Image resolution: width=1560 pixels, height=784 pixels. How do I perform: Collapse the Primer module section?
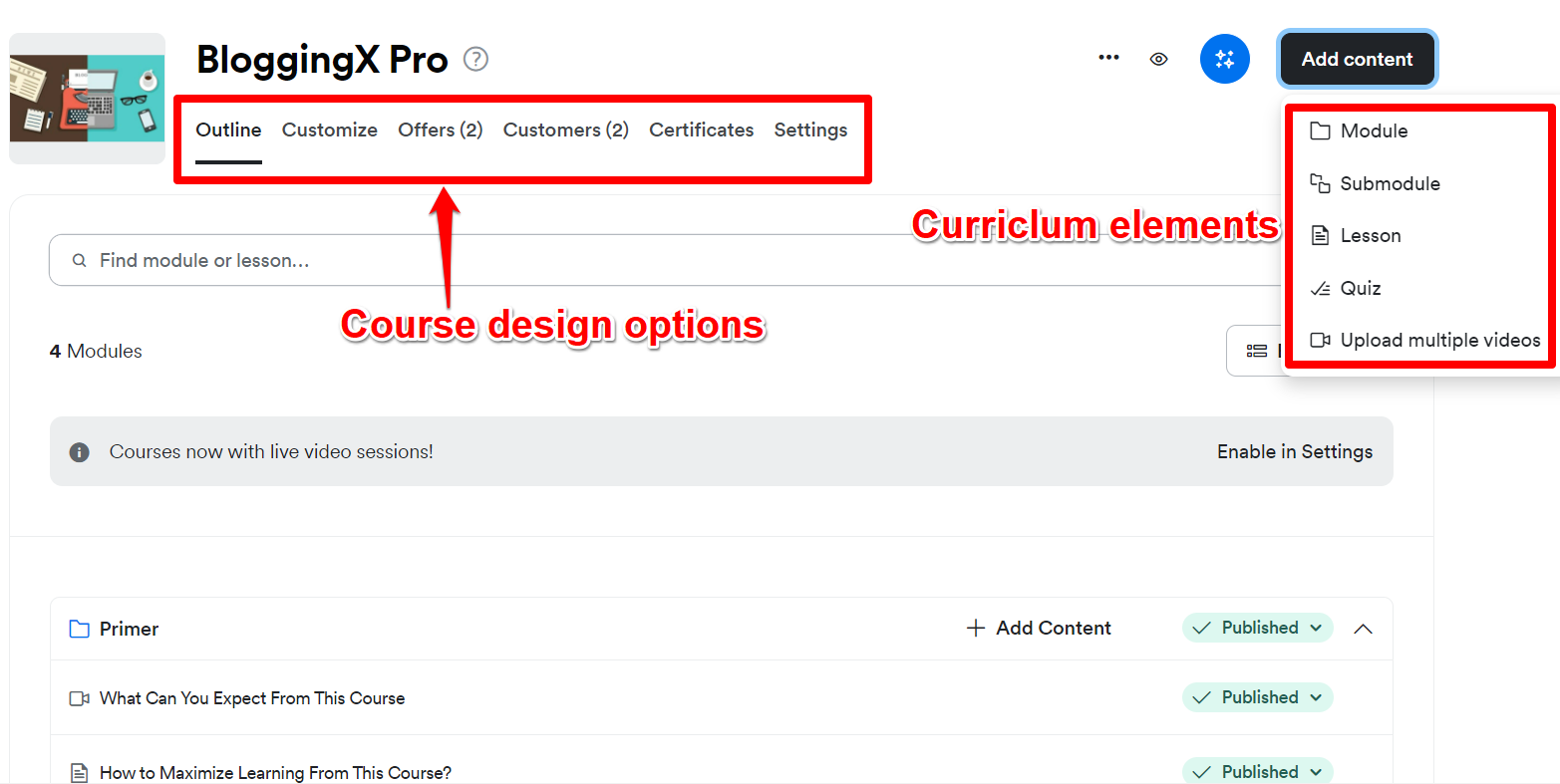click(1363, 628)
